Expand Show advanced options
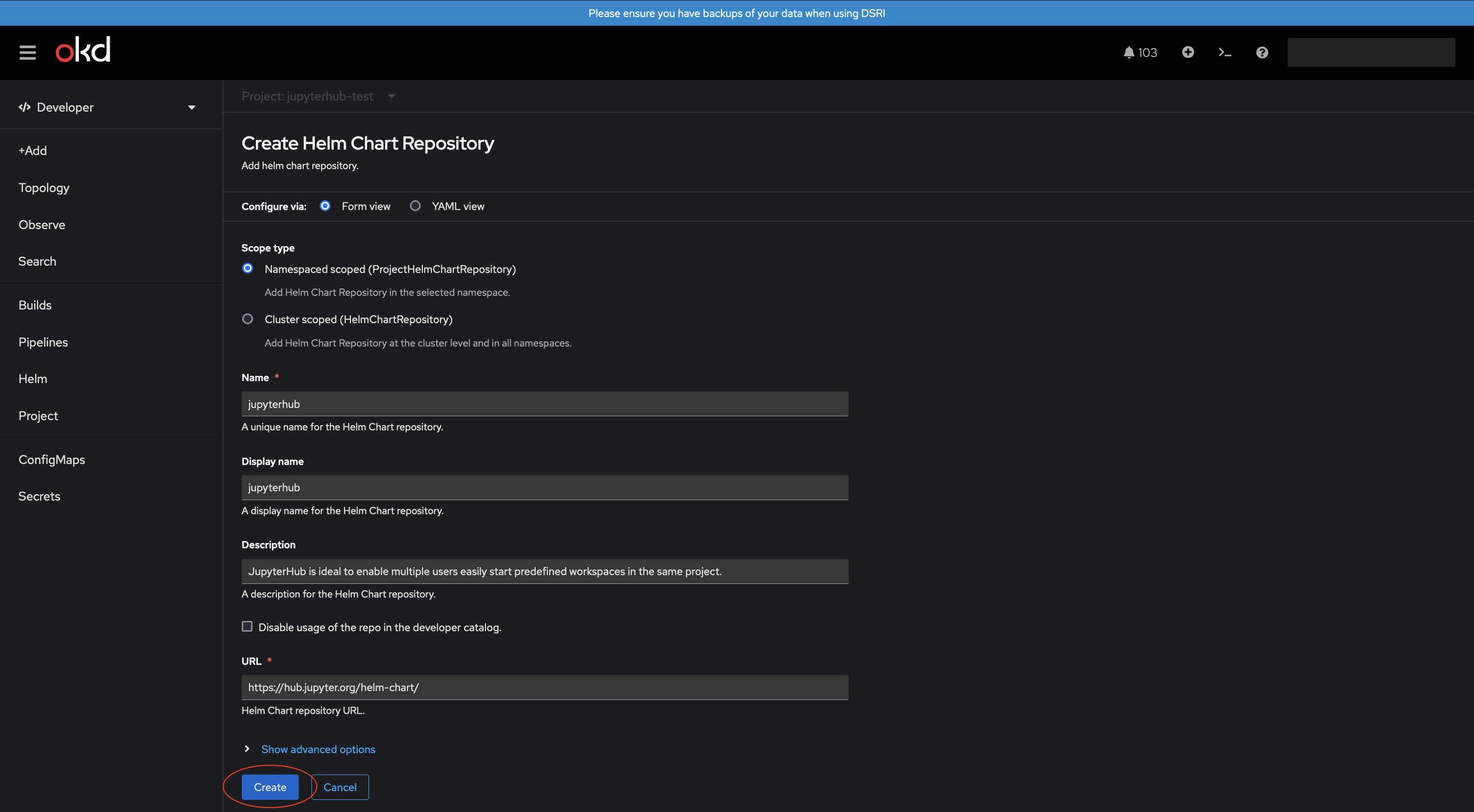The height and width of the screenshot is (812, 1474). tap(318, 749)
